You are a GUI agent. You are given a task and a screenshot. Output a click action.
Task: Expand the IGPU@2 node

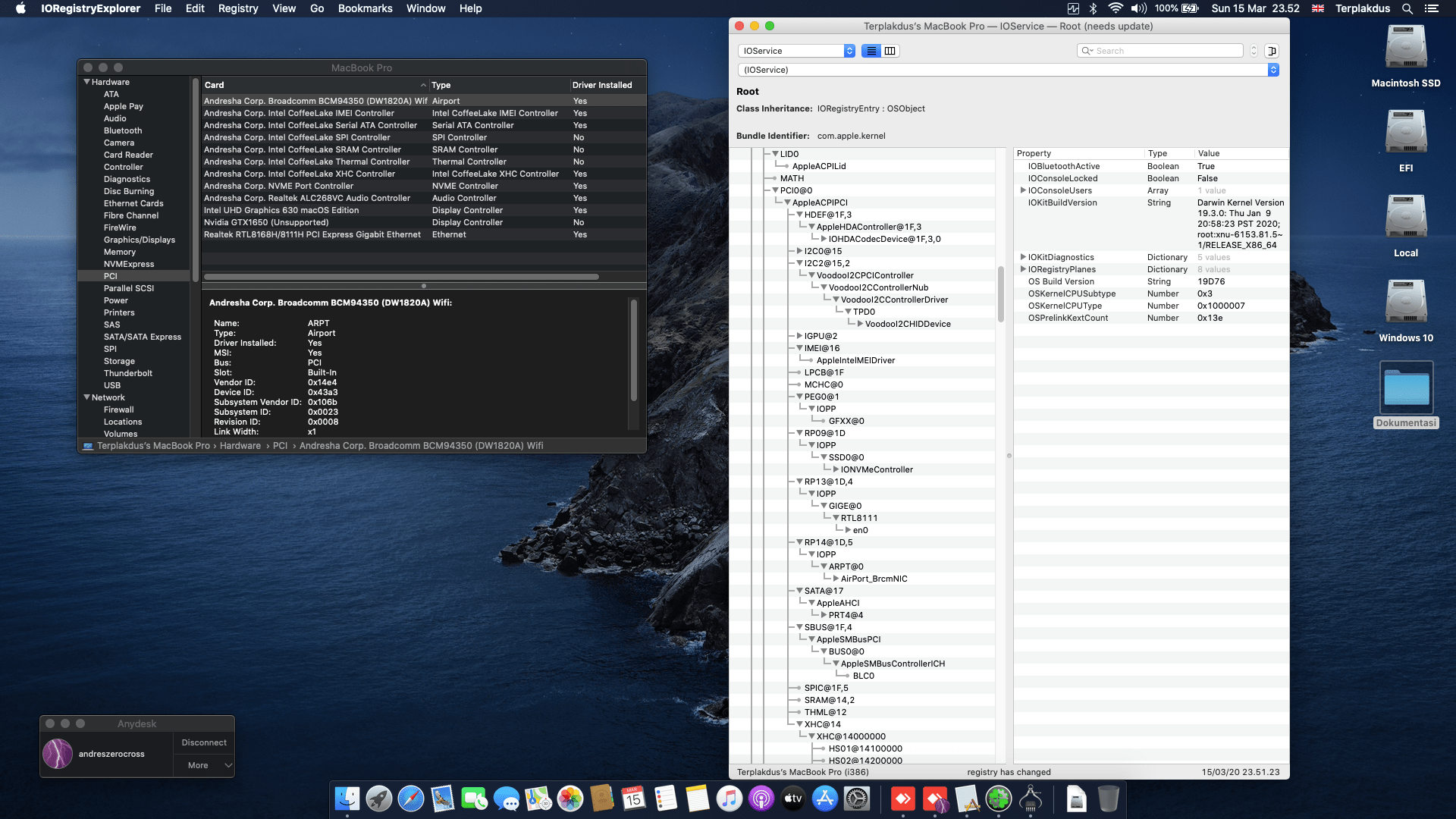point(799,336)
